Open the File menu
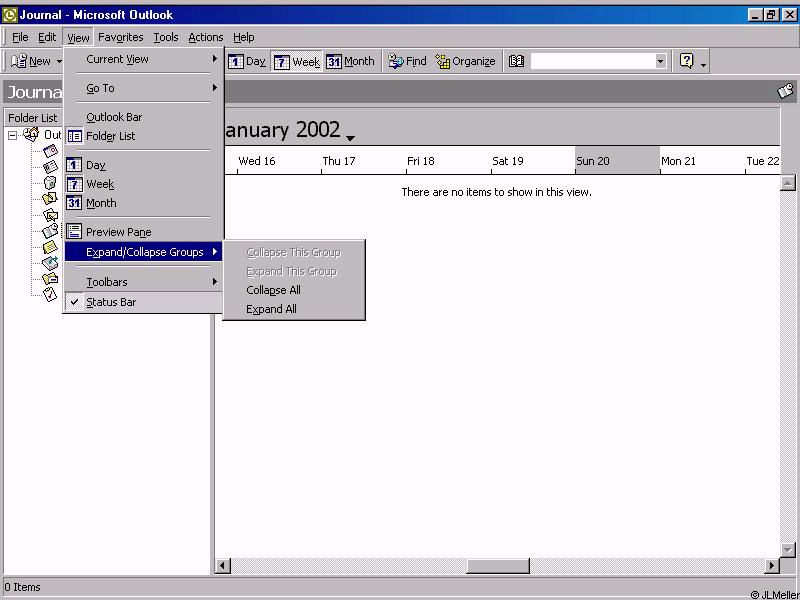This screenshot has height=600, width=800. (20, 37)
